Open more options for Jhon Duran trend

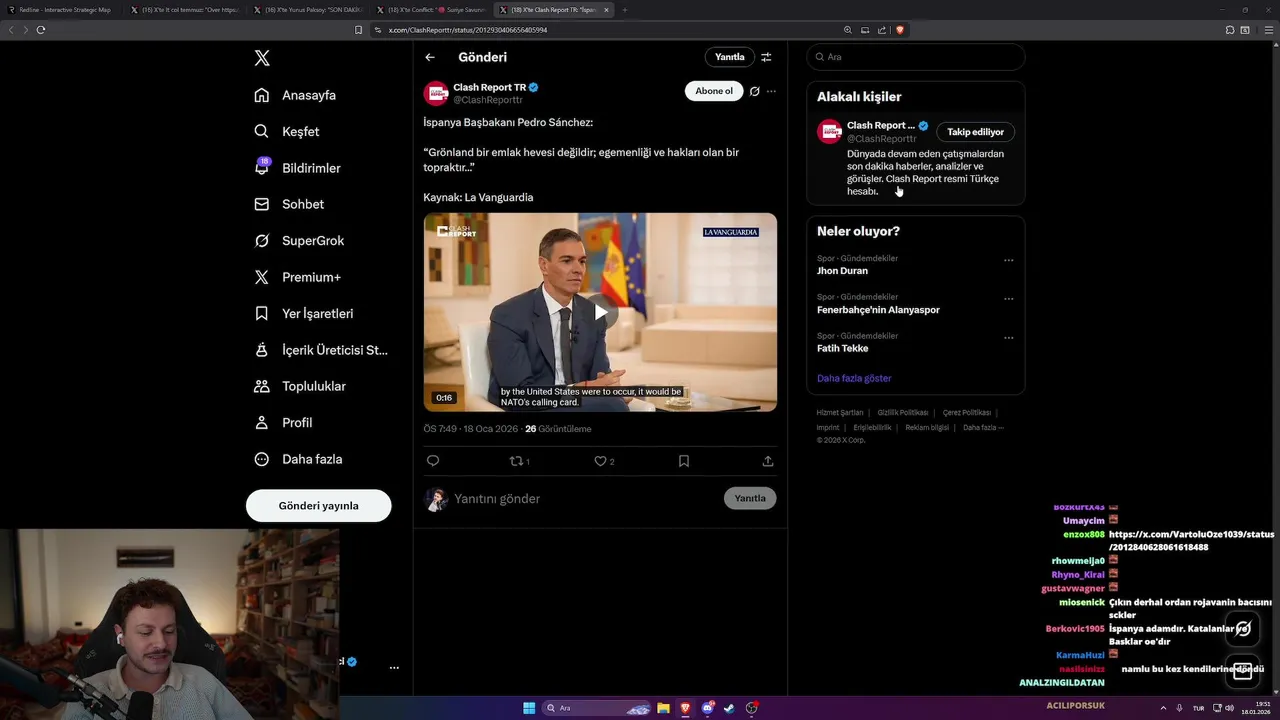1008,260
